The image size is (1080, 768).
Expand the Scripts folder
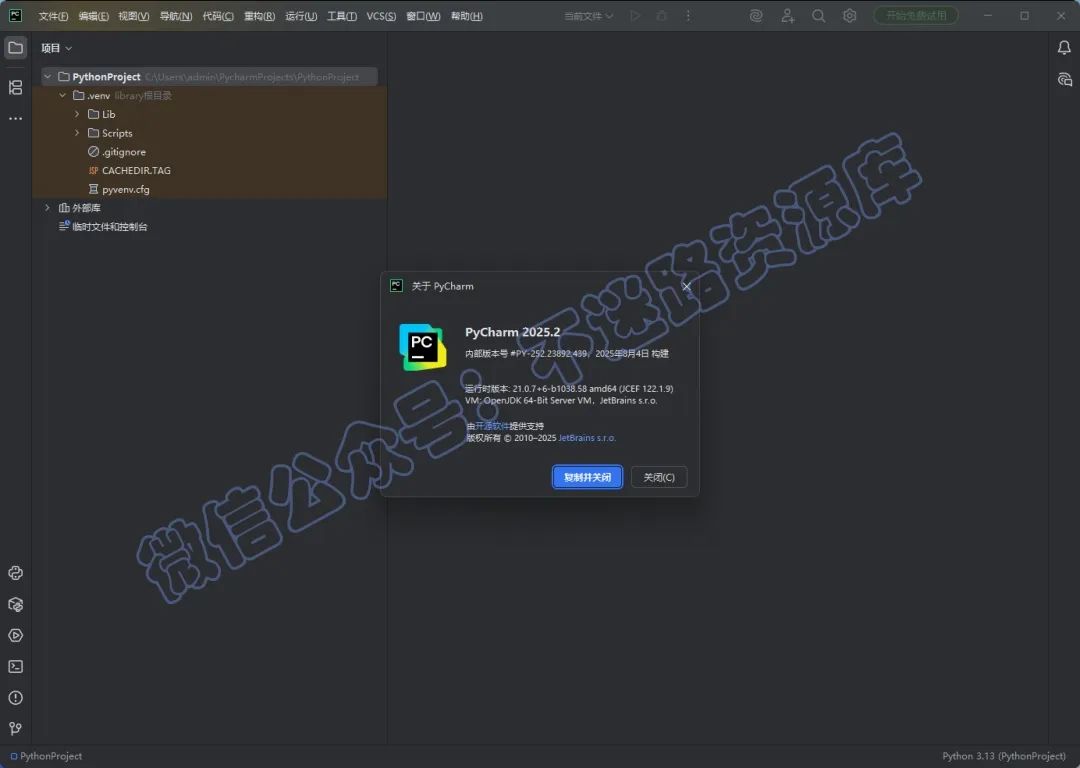click(77, 132)
